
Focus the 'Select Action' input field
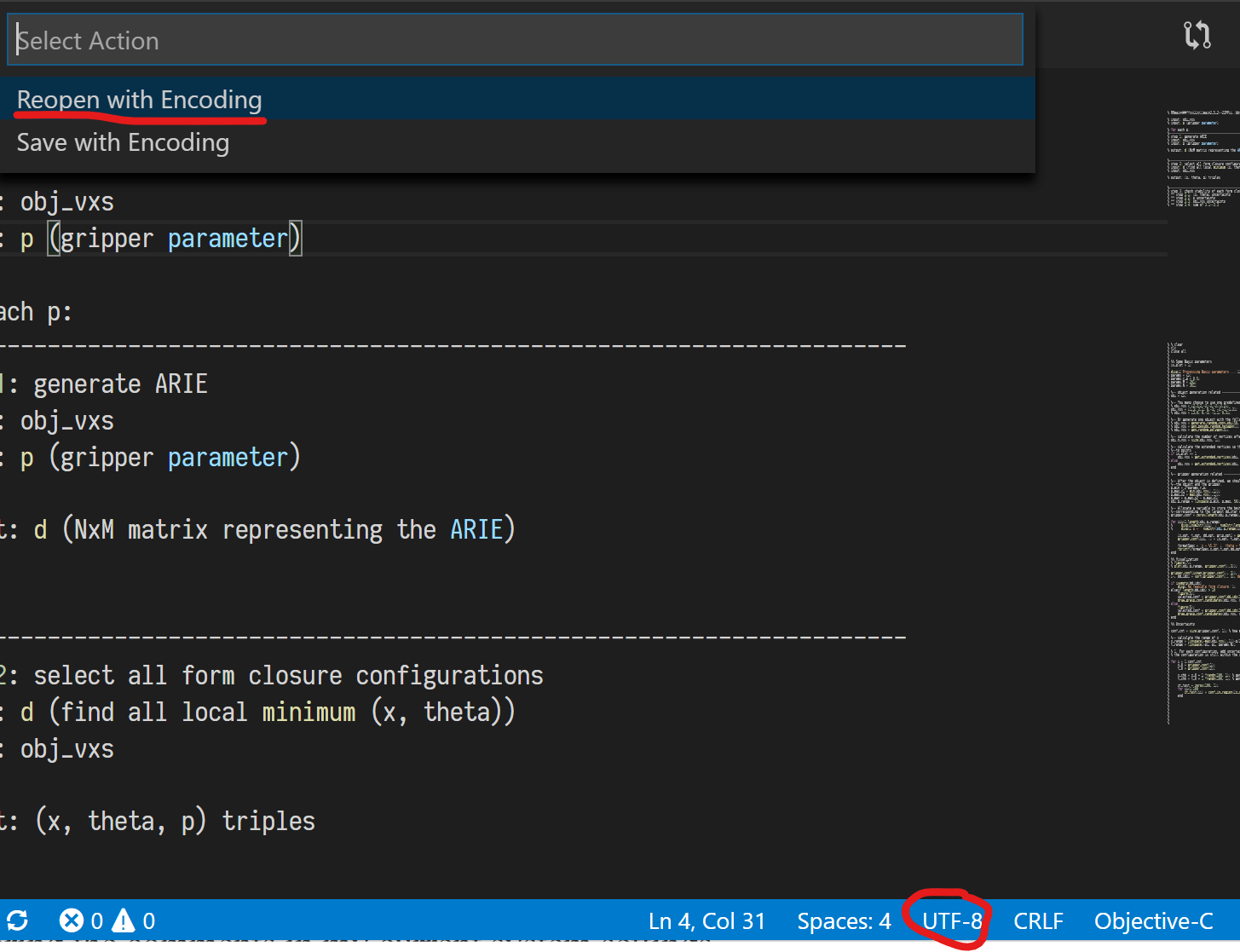pyautogui.click(x=511, y=39)
